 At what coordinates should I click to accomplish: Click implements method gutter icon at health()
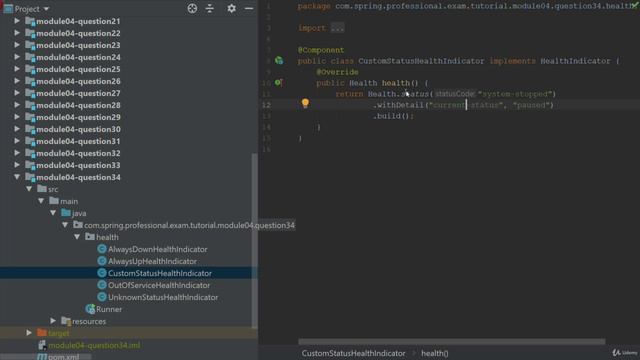(x=278, y=82)
